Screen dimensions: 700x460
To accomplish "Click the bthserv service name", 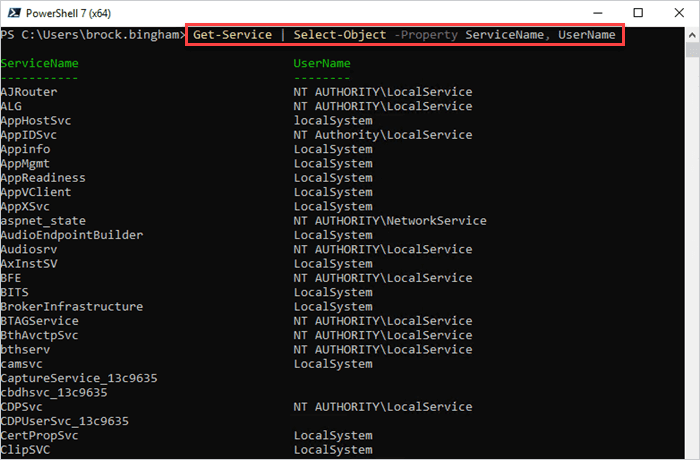I will pos(25,349).
